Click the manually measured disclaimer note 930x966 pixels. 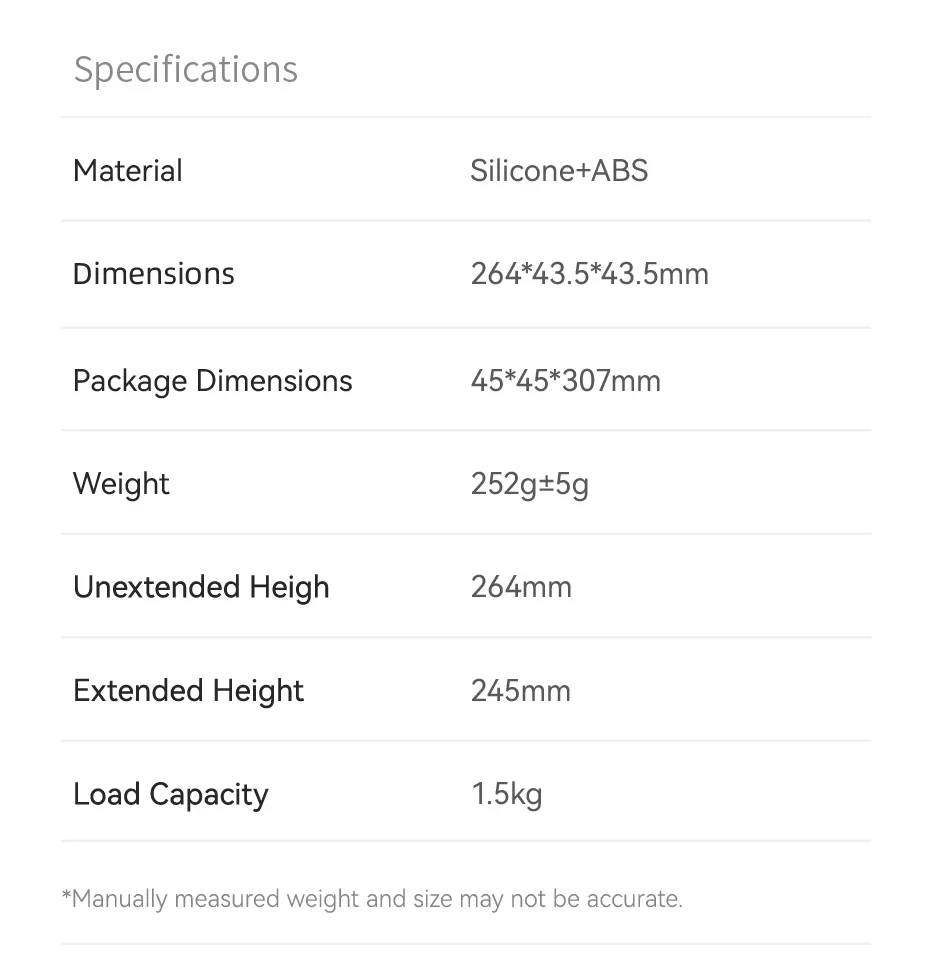click(372, 899)
